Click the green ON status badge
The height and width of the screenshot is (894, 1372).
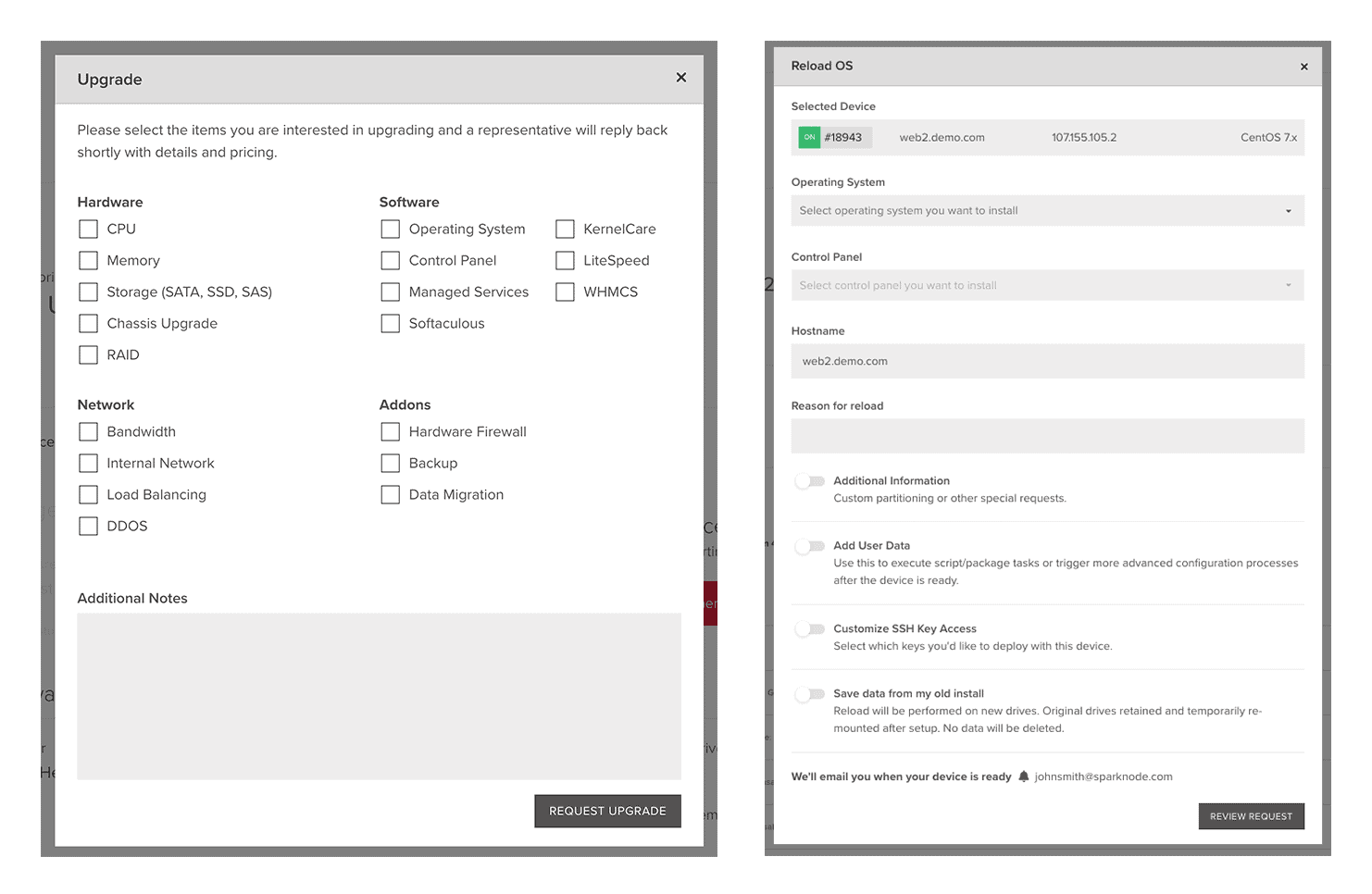tap(809, 138)
